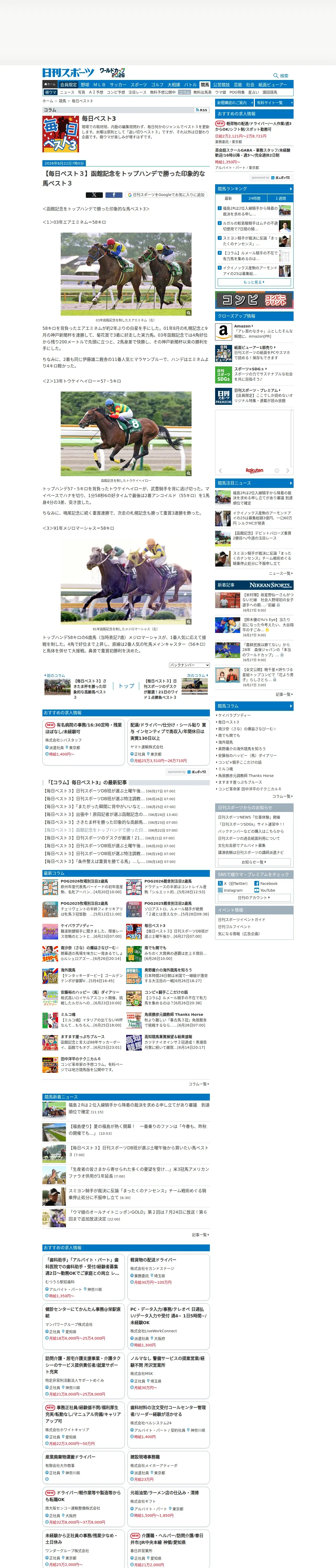Go to the 次のコラム link
This screenshot has height=1568, width=336.
click(197, 675)
